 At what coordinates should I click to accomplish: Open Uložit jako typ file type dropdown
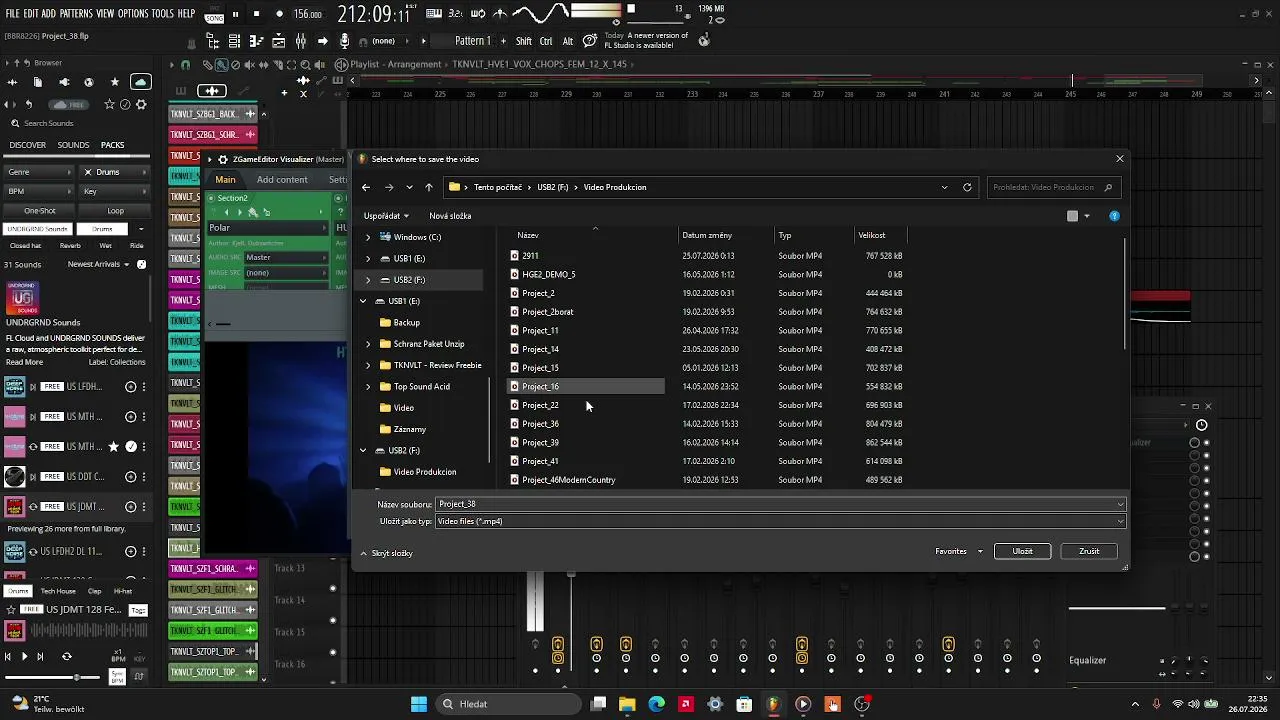(x=780, y=521)
